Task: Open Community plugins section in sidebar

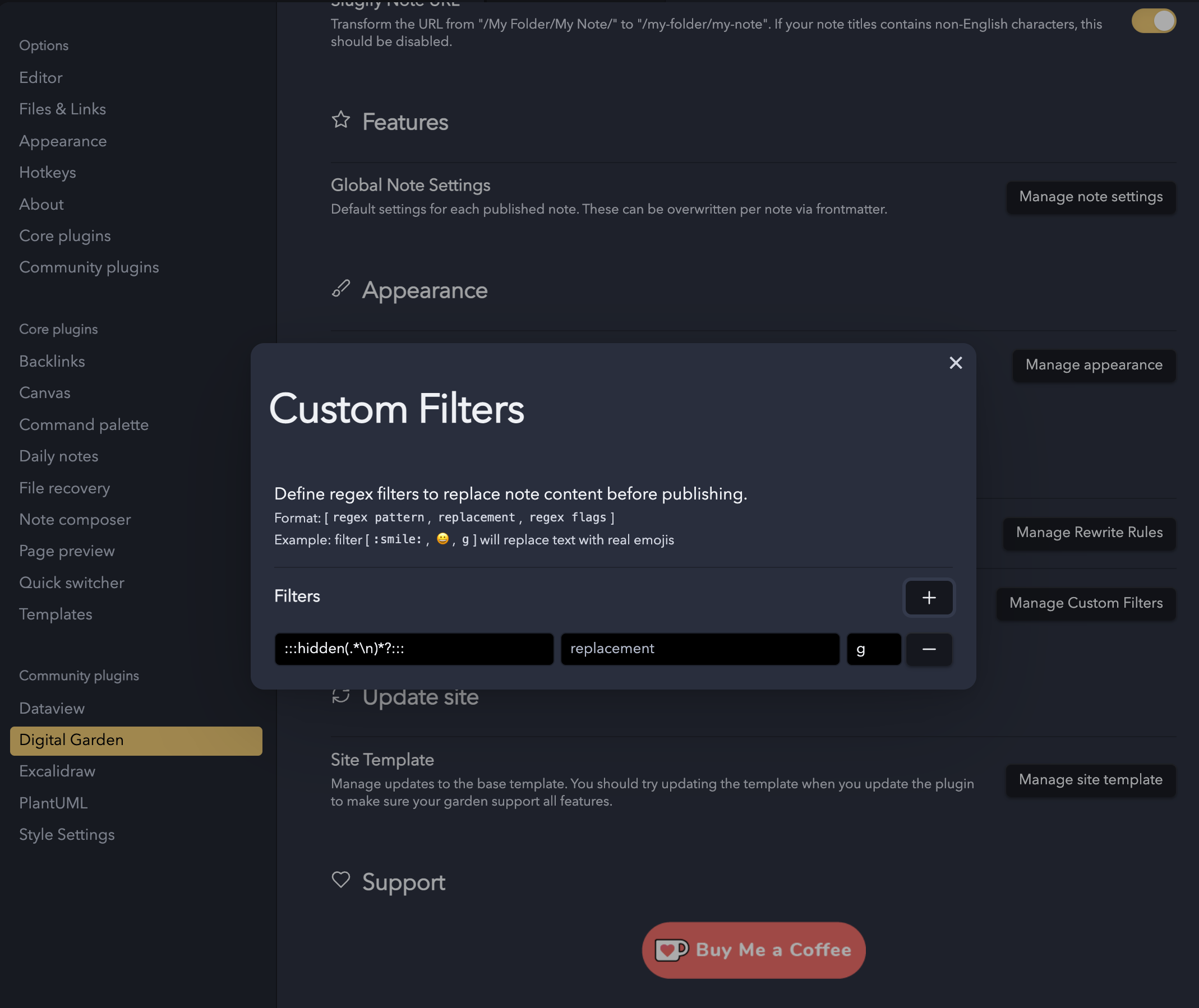Action: (x=88, y=268)
